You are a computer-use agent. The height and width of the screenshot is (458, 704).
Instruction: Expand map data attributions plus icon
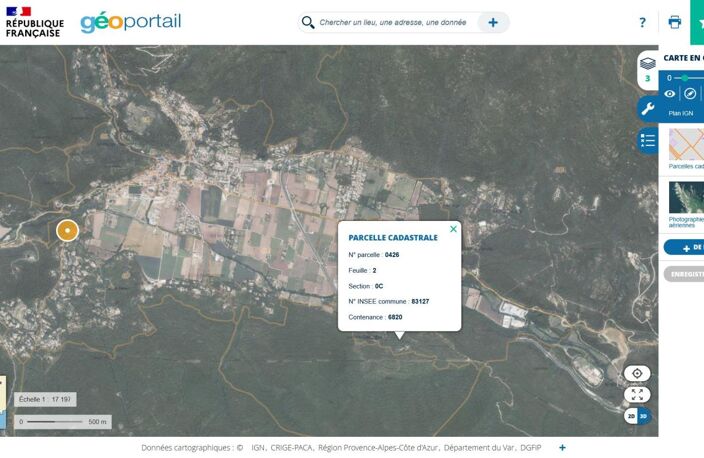click(x=562, y=447)
